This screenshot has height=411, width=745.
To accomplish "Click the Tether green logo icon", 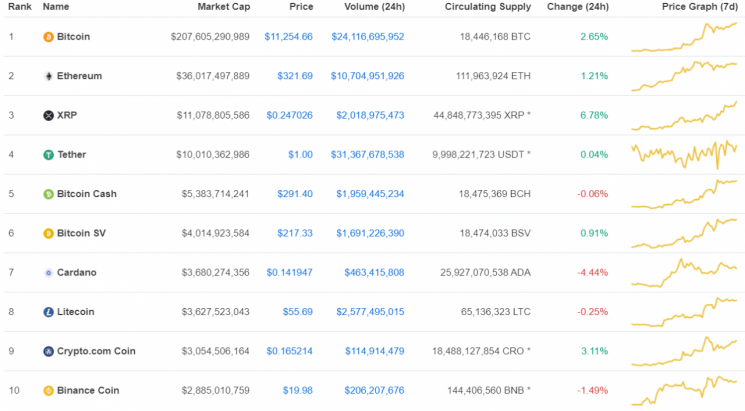I will point(48,155).
